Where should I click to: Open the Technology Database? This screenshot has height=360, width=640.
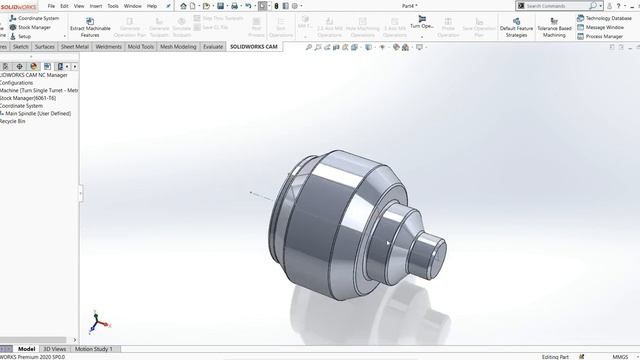604,18
